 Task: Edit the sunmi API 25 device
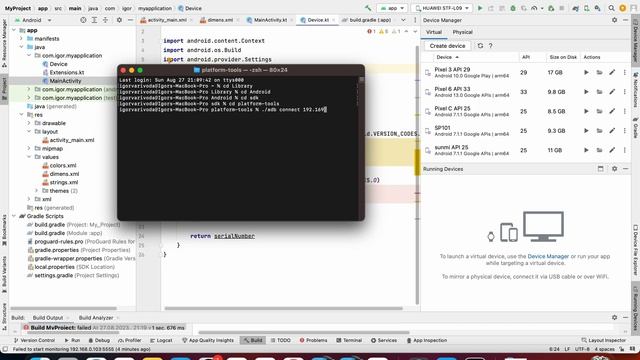tap(612, 150)
